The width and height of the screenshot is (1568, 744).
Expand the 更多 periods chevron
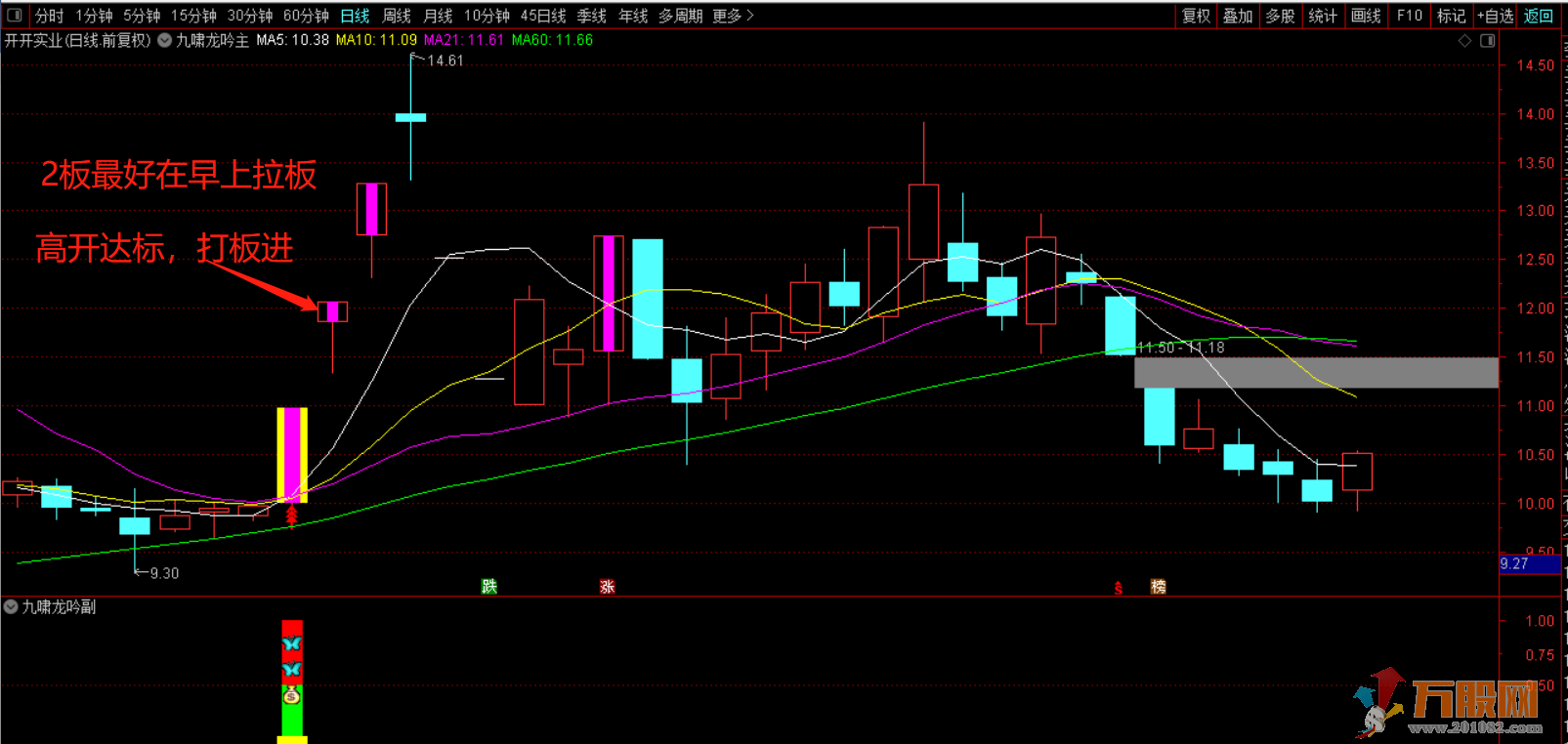(x=750, y=16)
